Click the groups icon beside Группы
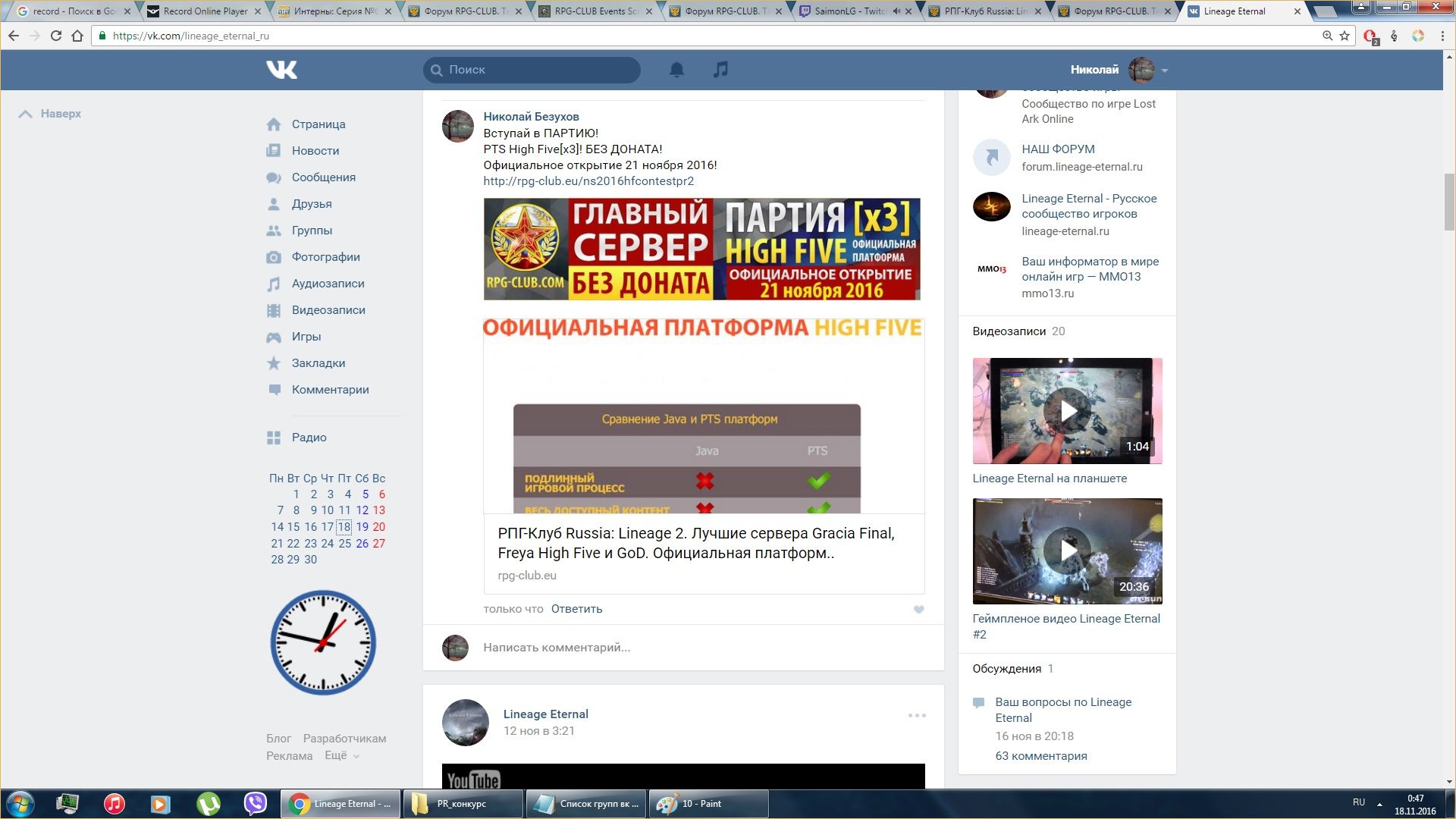The width and height of the screenshot is (1456, 819). coord(274,231)
